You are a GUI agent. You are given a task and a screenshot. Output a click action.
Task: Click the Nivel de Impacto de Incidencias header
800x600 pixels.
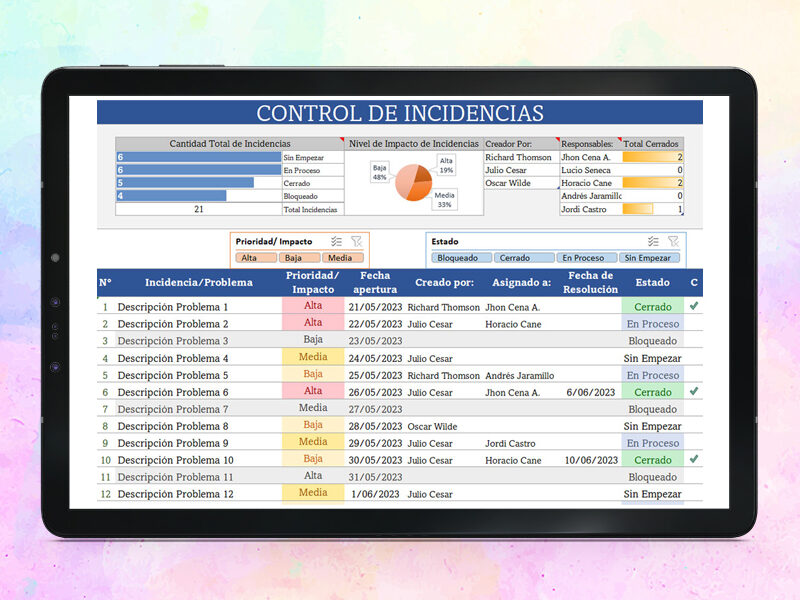(x=414, y=143)
